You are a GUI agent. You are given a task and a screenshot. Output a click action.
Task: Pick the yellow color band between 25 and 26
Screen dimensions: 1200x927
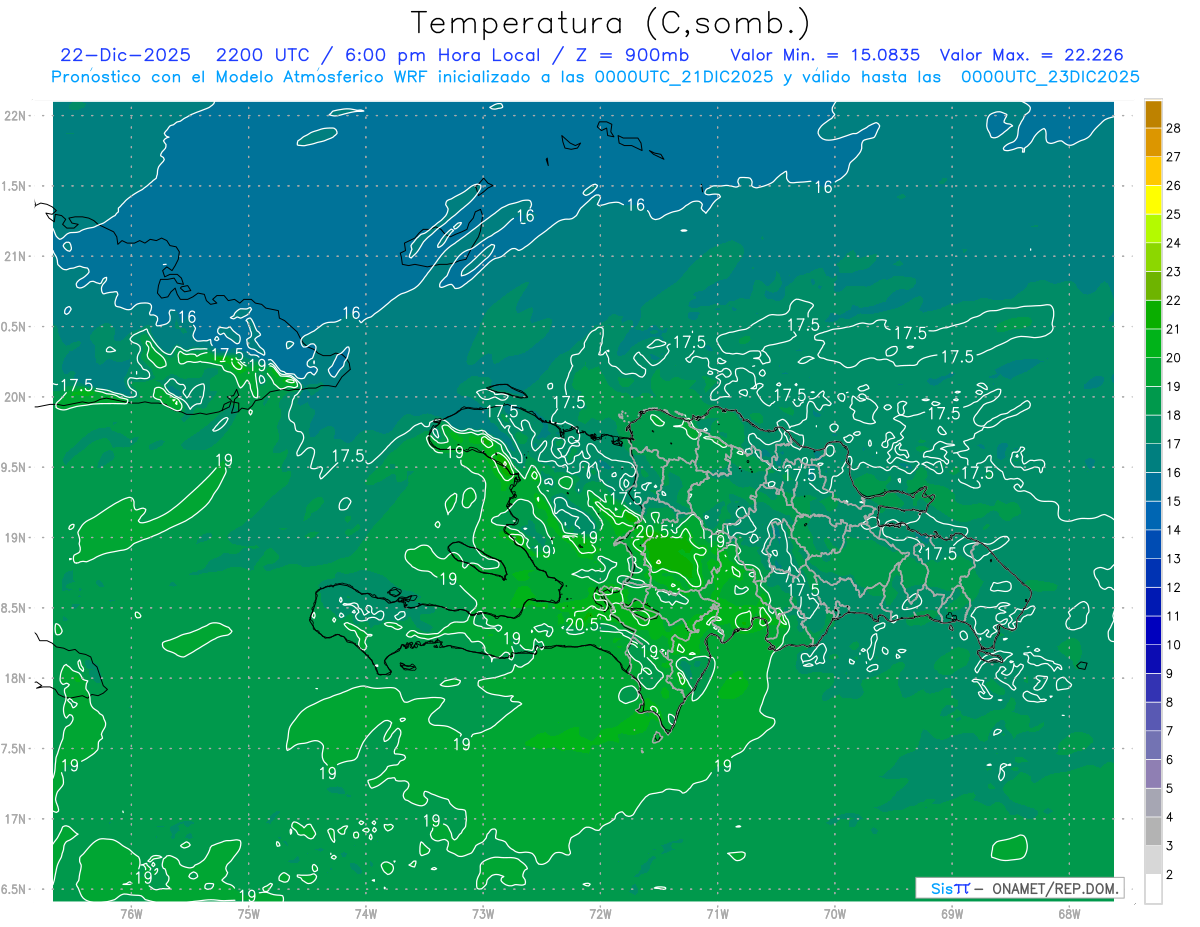pyautogui.click(x=1153, y=200)
